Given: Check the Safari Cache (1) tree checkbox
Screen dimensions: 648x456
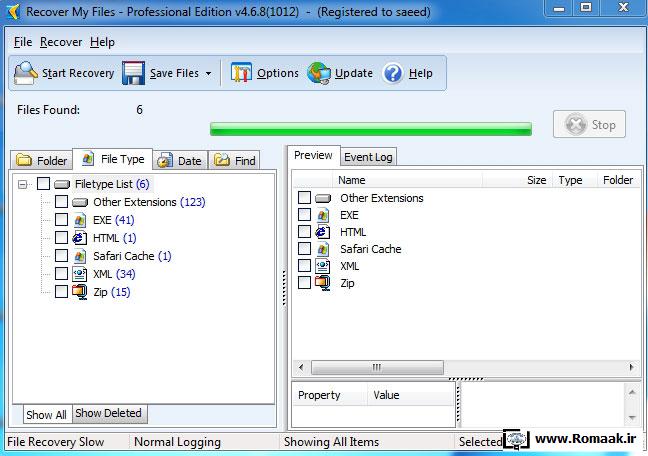Looking at the screenshot, I should point(61,255).
